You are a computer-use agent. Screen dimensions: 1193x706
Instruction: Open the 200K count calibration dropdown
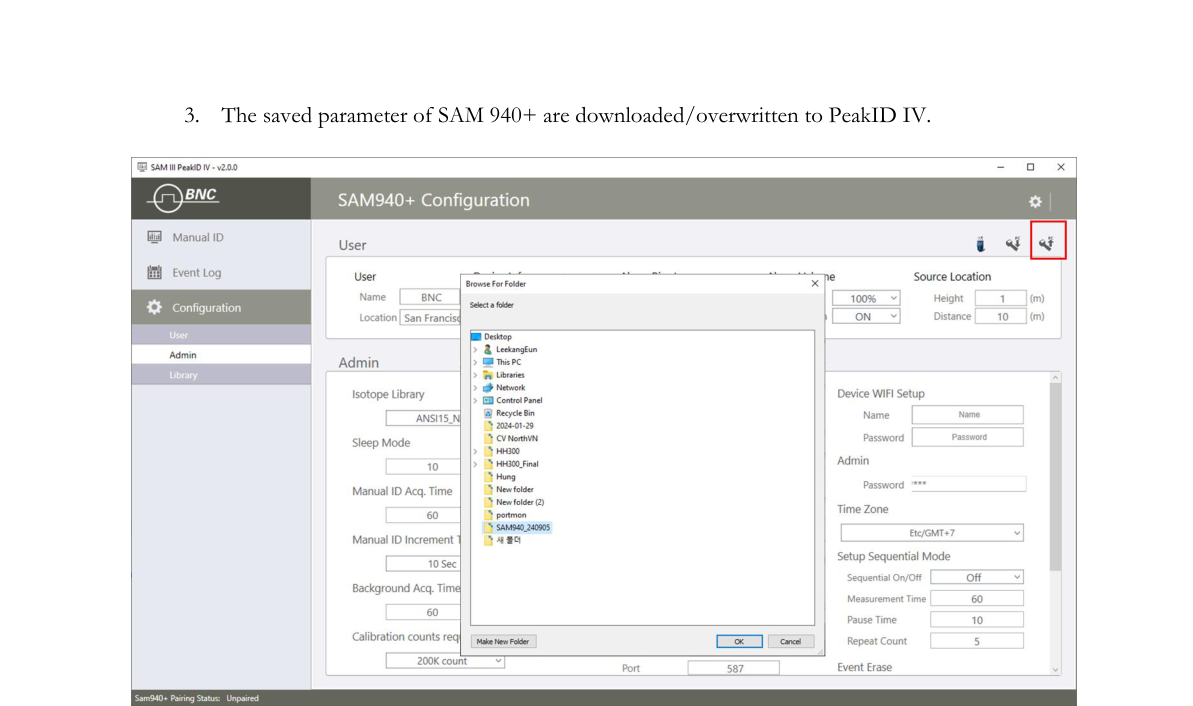[x=444, y=660]
